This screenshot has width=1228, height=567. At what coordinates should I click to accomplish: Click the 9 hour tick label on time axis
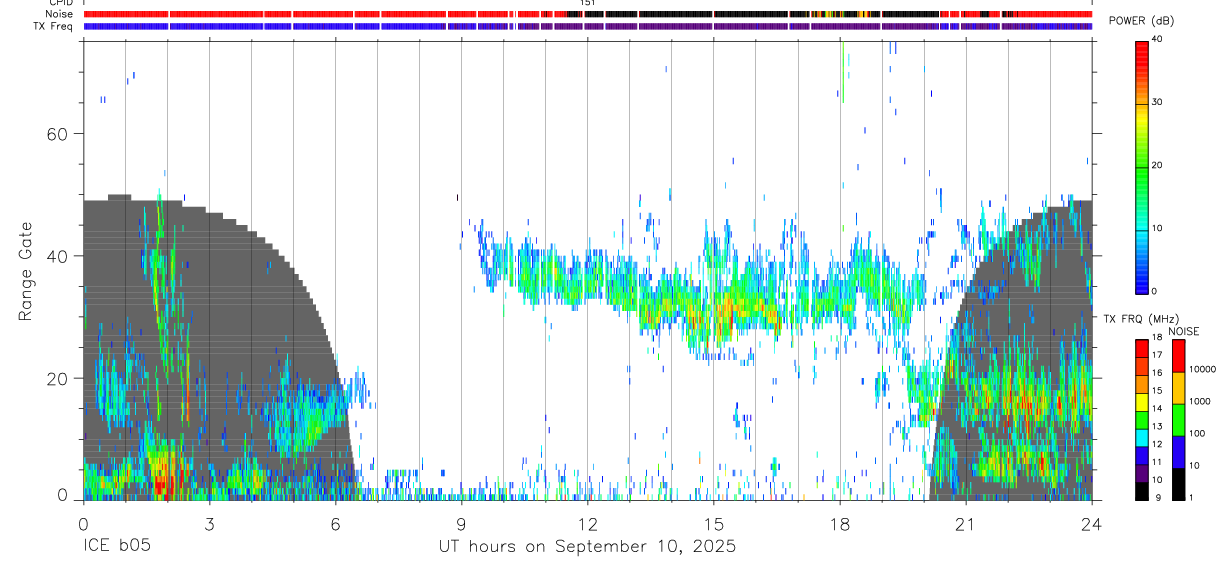point(461,524)
